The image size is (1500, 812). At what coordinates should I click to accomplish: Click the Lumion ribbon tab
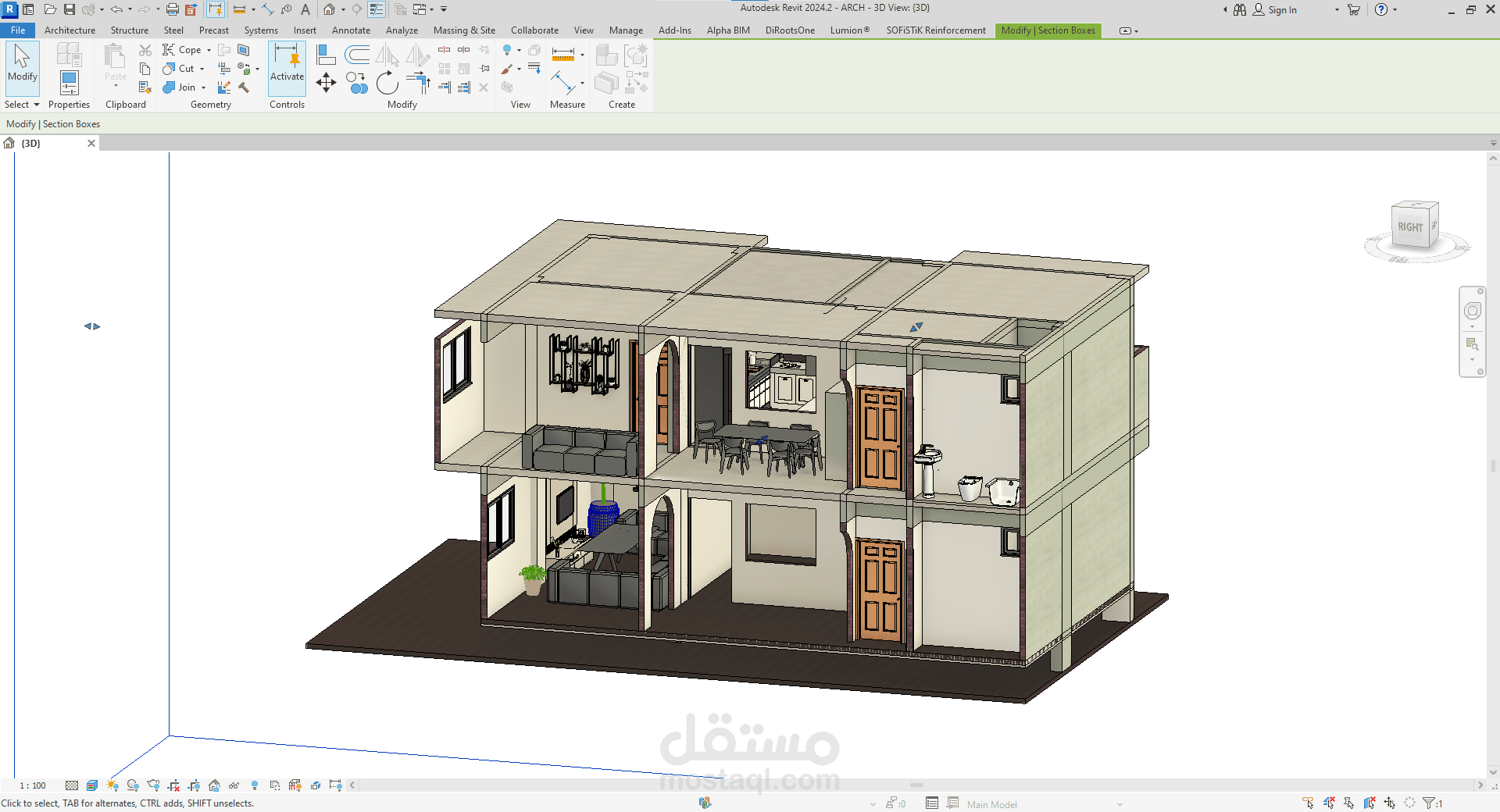[850, 30]
